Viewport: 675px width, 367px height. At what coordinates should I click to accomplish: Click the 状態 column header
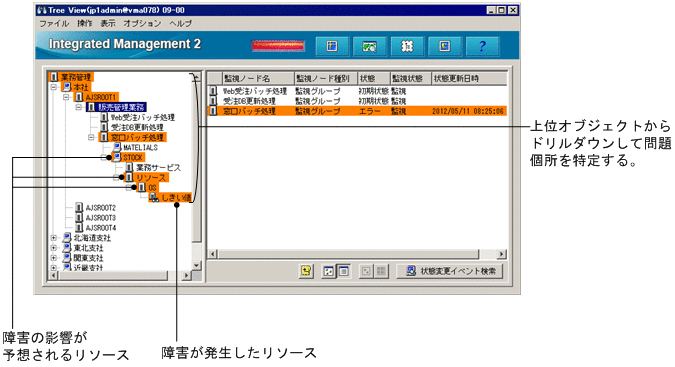coord(374,78)
